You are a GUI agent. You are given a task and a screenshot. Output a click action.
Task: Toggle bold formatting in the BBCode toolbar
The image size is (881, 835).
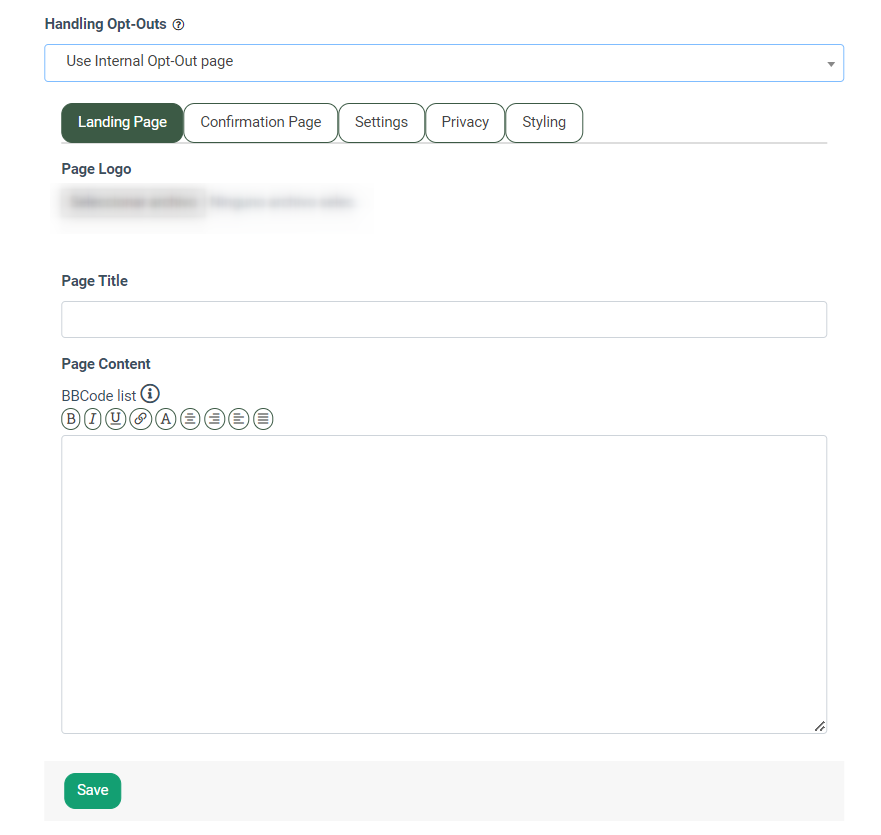coord(71,419)
